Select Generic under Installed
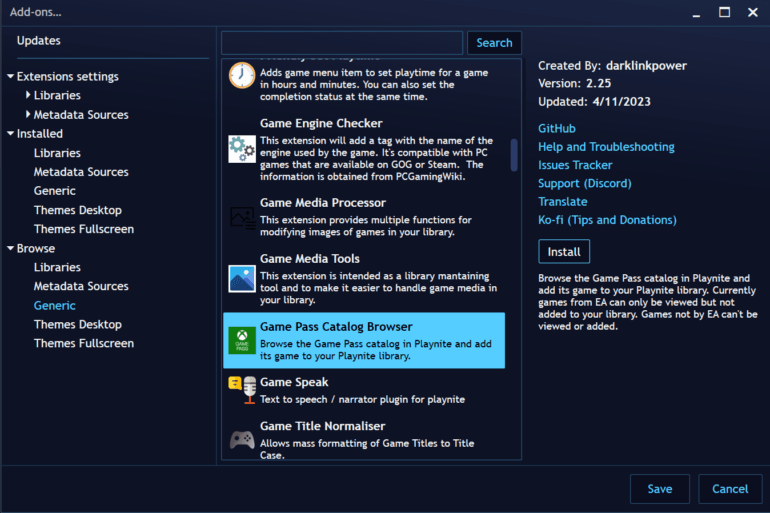Screen dimensions: 770x513 pyautogui.click(x=55, y=190)
